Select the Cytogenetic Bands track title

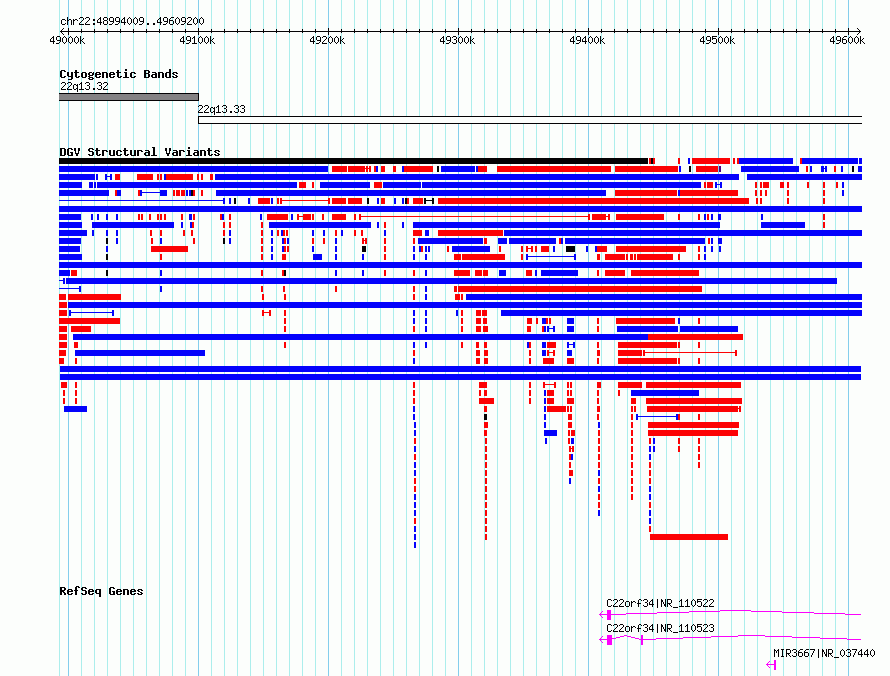pyautogui.click(x=119, y=74)
